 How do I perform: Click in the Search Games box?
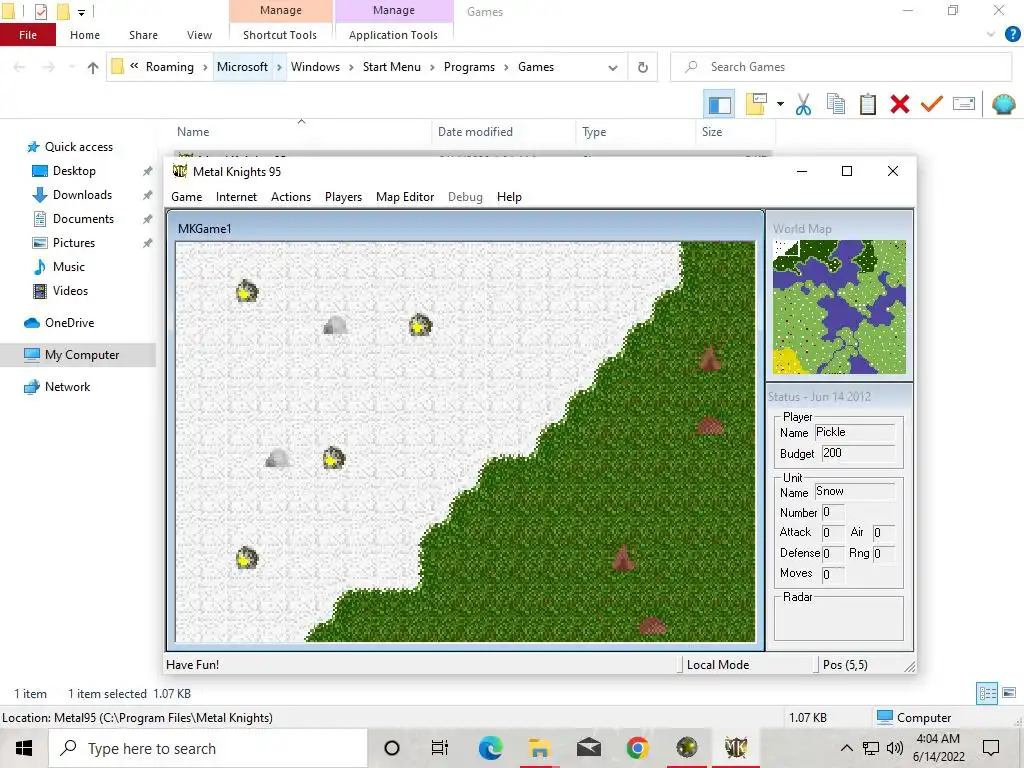pyautogui.click(x=841, y=67)
